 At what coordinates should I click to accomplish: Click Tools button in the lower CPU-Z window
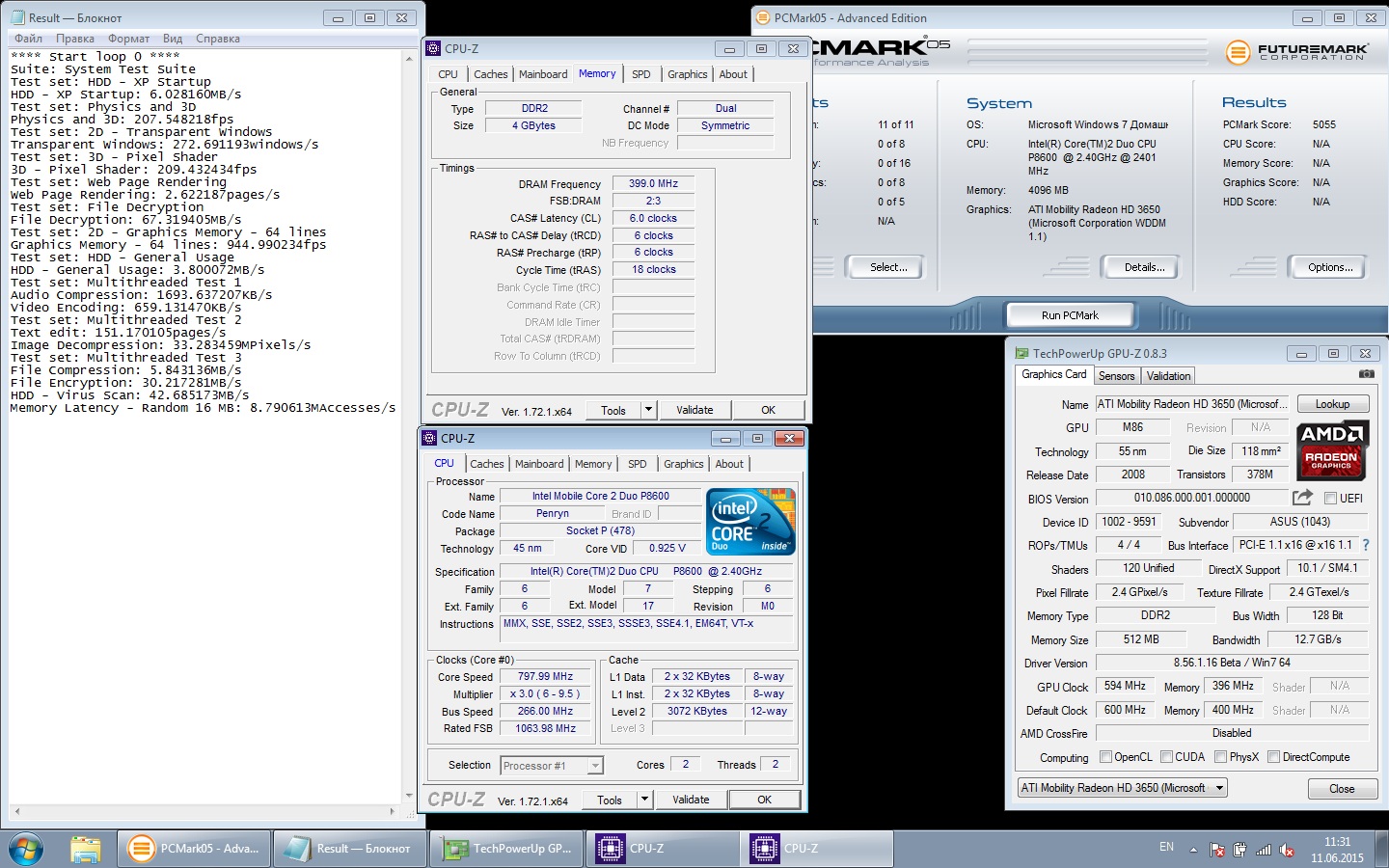(x=610, y=800)
